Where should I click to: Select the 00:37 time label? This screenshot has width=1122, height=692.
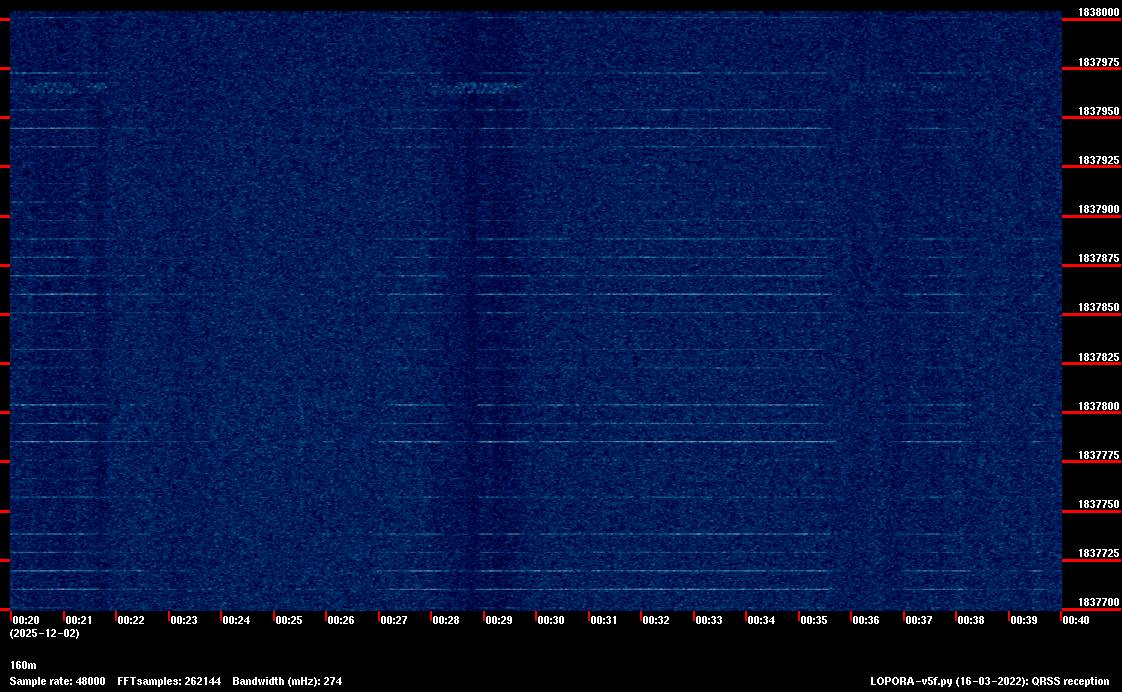[919, 620]
